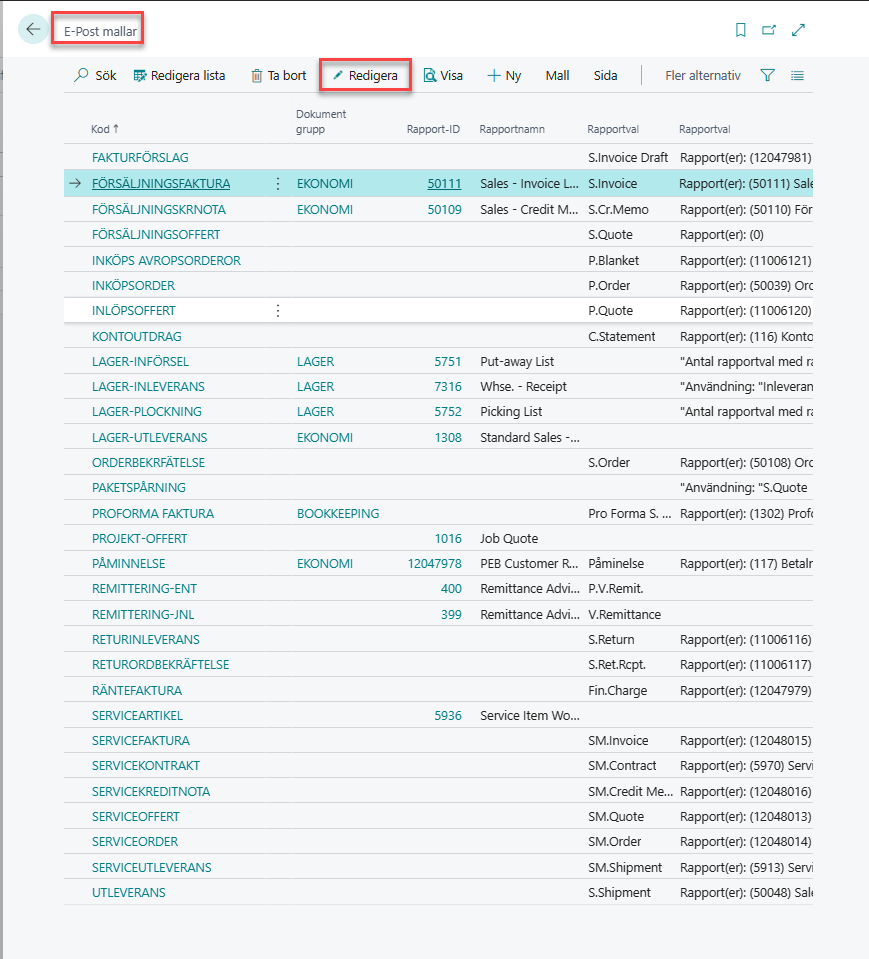
Task: Sort by Kod column header
Action: [x=105, y=129]
